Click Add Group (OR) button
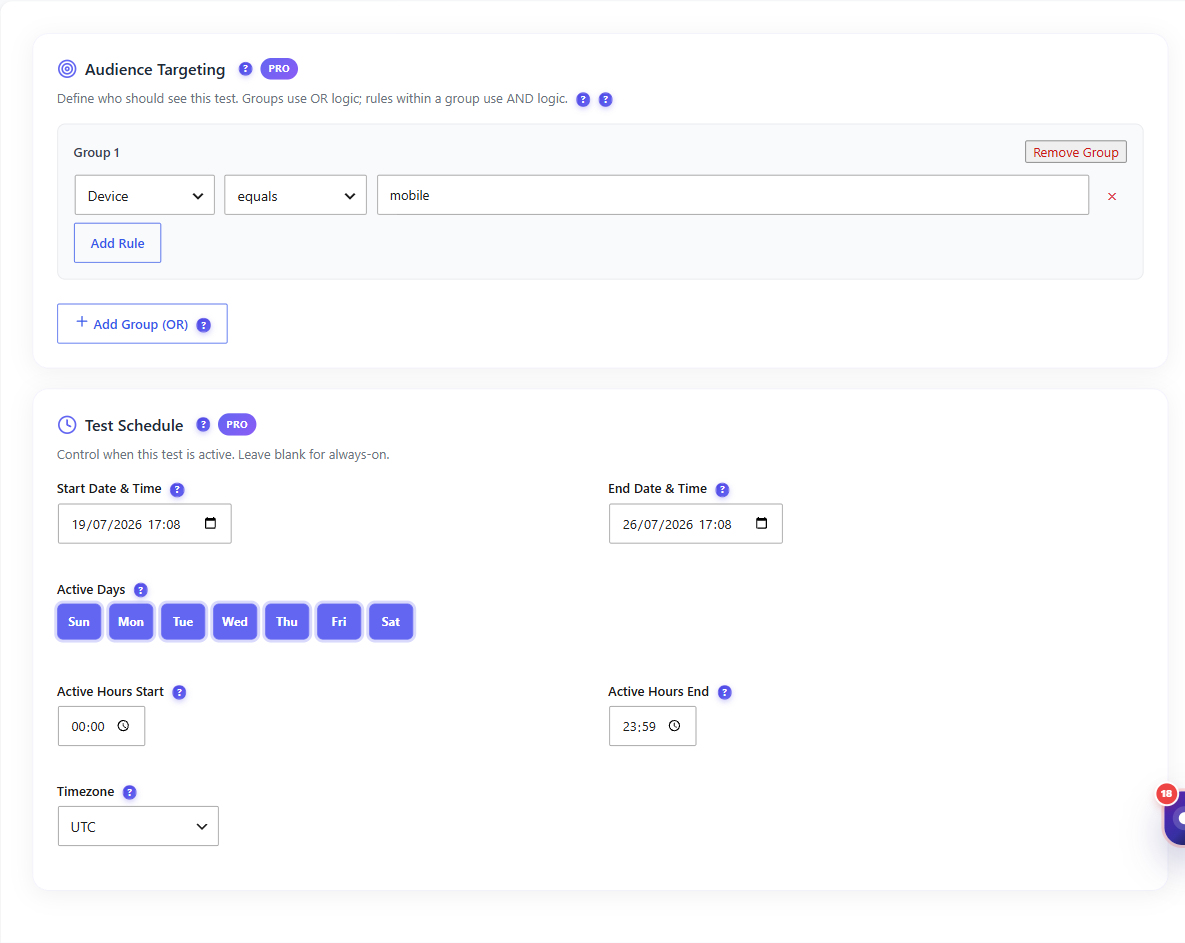 (x=142, y=324)
